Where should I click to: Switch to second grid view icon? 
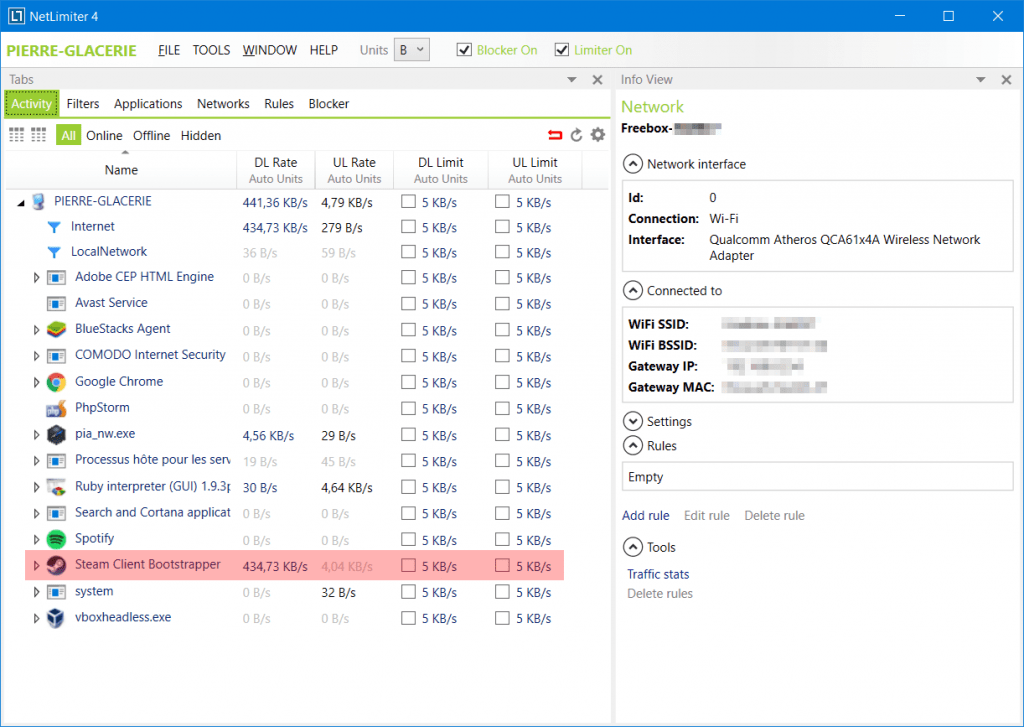pyautogui.click(x=39, y=135)
